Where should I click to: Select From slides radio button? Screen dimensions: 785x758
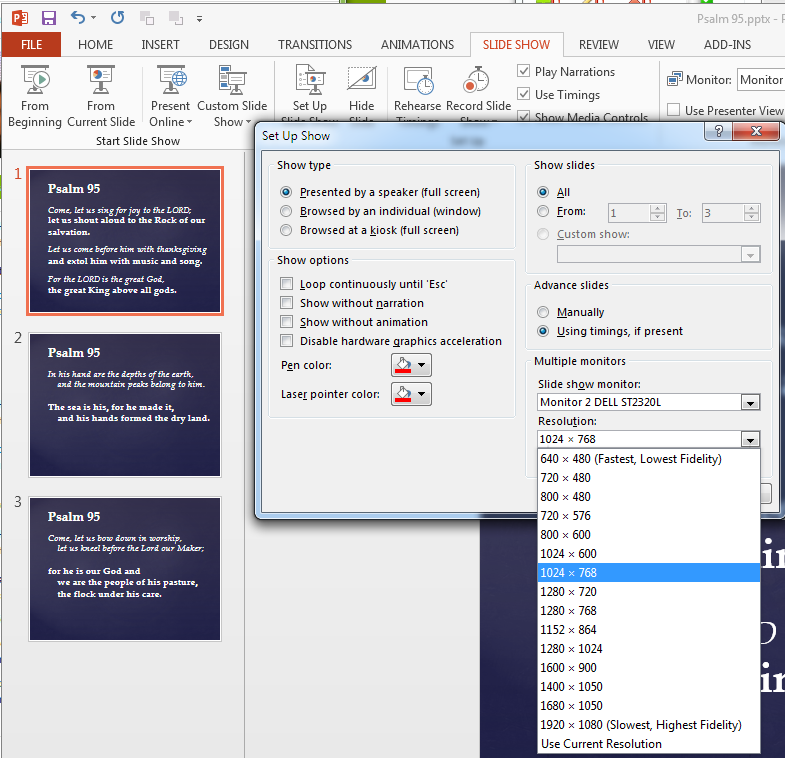pos(543,211)
